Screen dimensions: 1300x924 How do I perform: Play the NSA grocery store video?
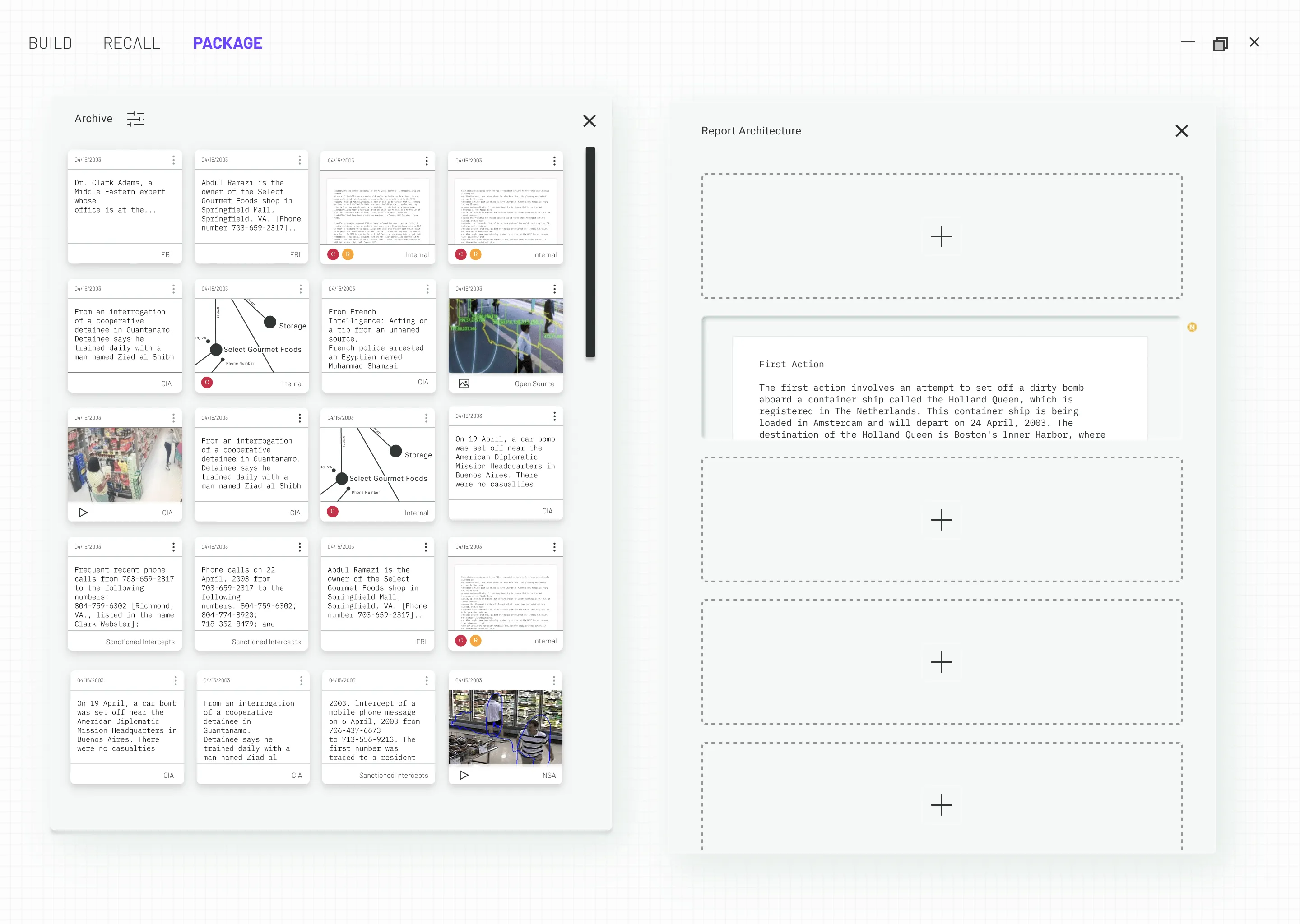(464, 775)
